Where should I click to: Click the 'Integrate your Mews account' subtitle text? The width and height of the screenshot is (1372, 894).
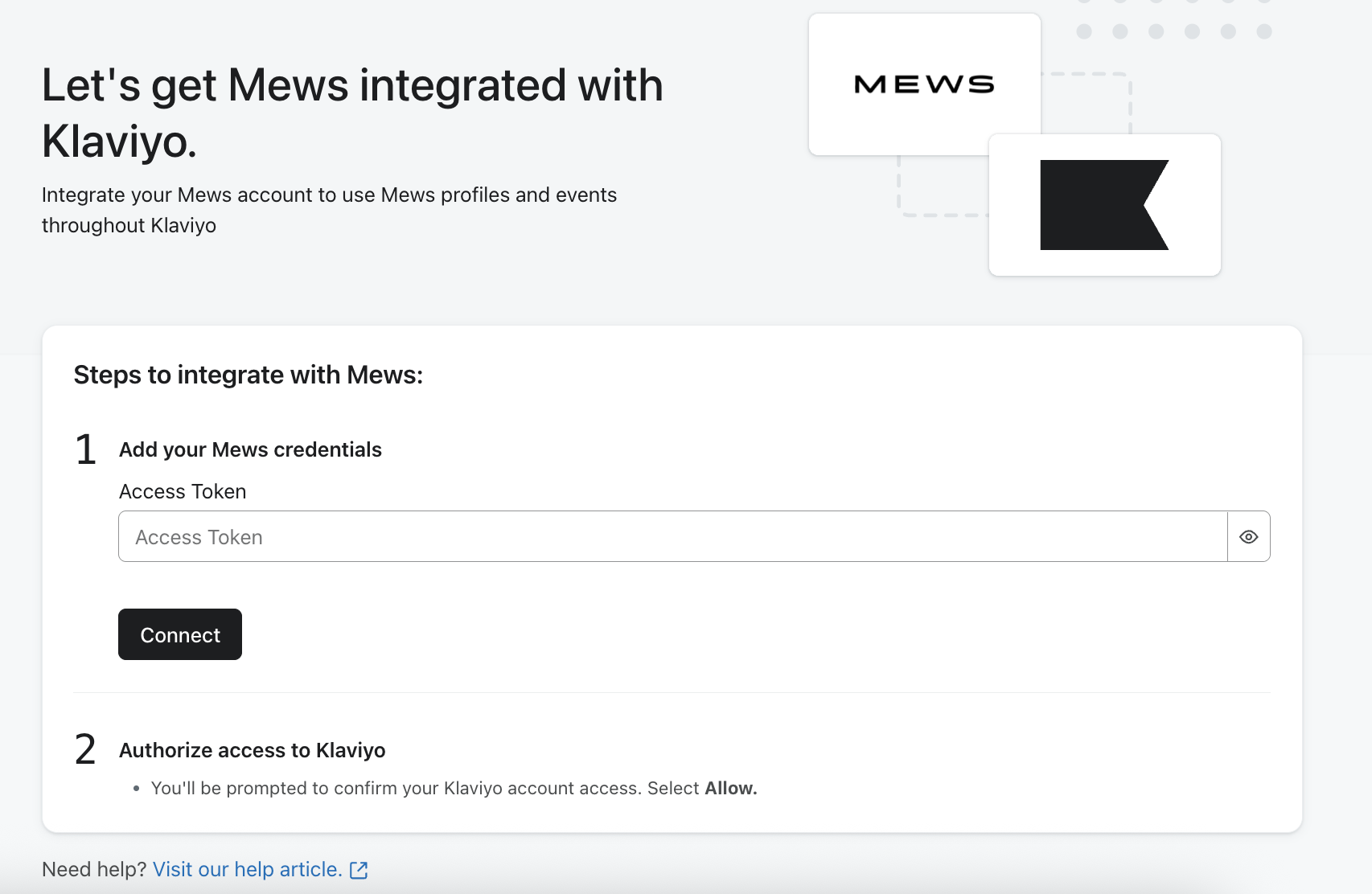(x=329, y=210)
